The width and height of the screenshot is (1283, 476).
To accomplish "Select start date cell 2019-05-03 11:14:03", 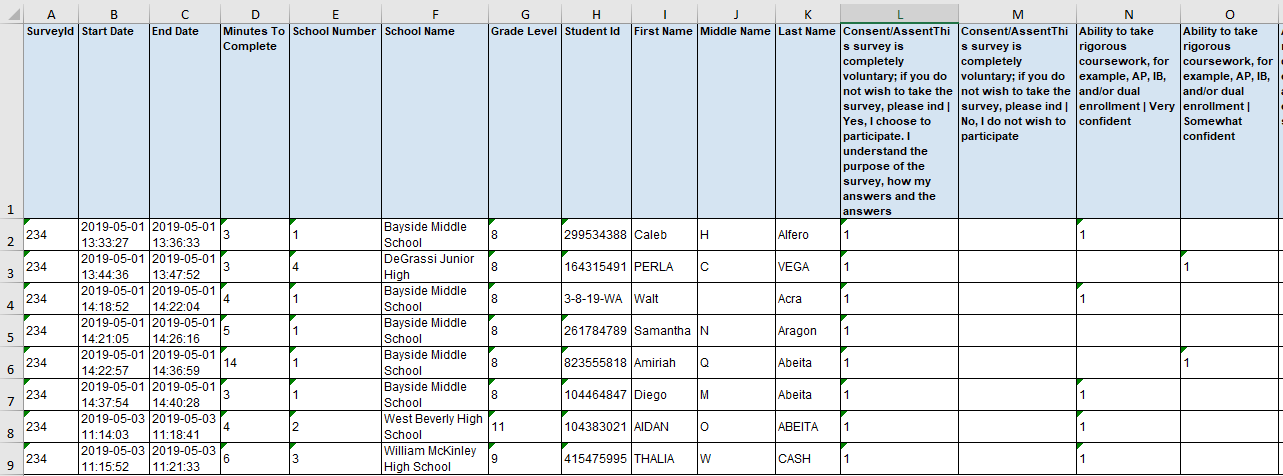I will (x=114, y=427).
